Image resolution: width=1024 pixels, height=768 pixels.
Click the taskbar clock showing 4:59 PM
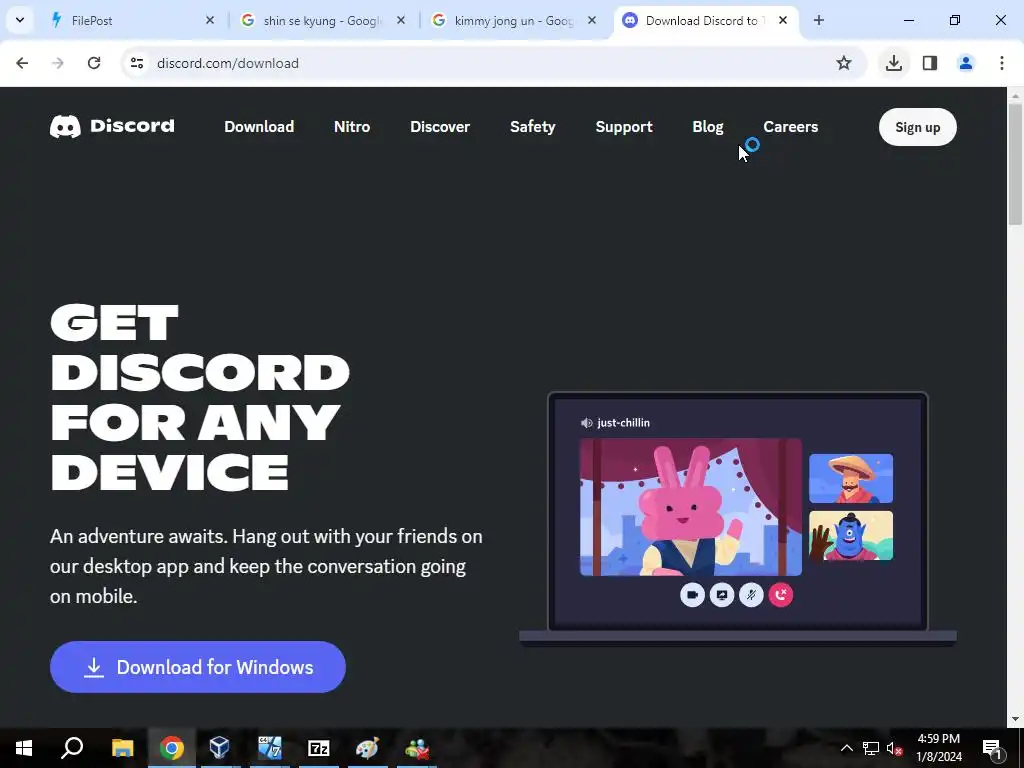[939, 748]
